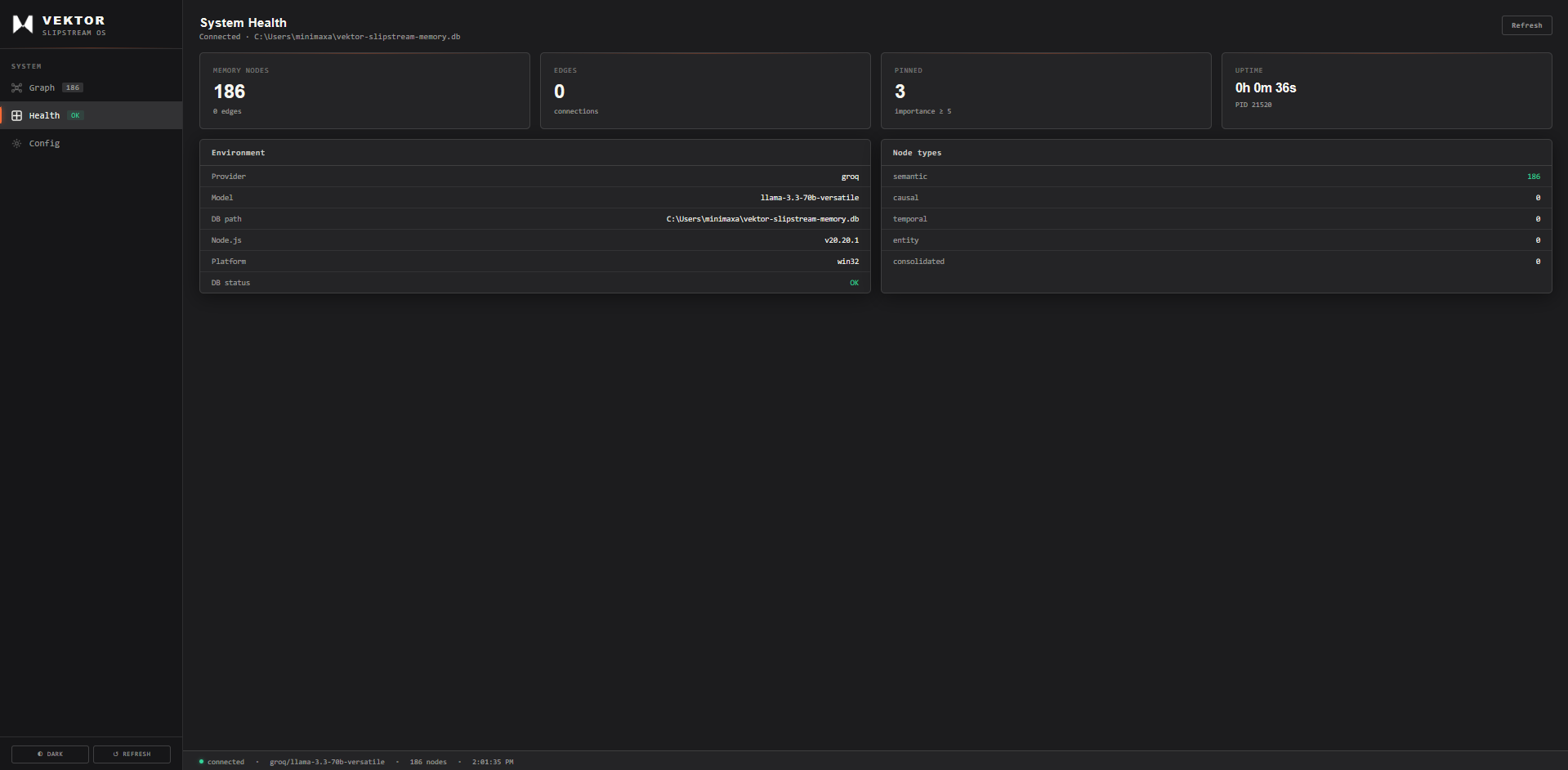Image resolution: width=1568 pixels, height=770 pixels.
Task: Click the 186 badge beside Graph
Action: pos(73,87)
